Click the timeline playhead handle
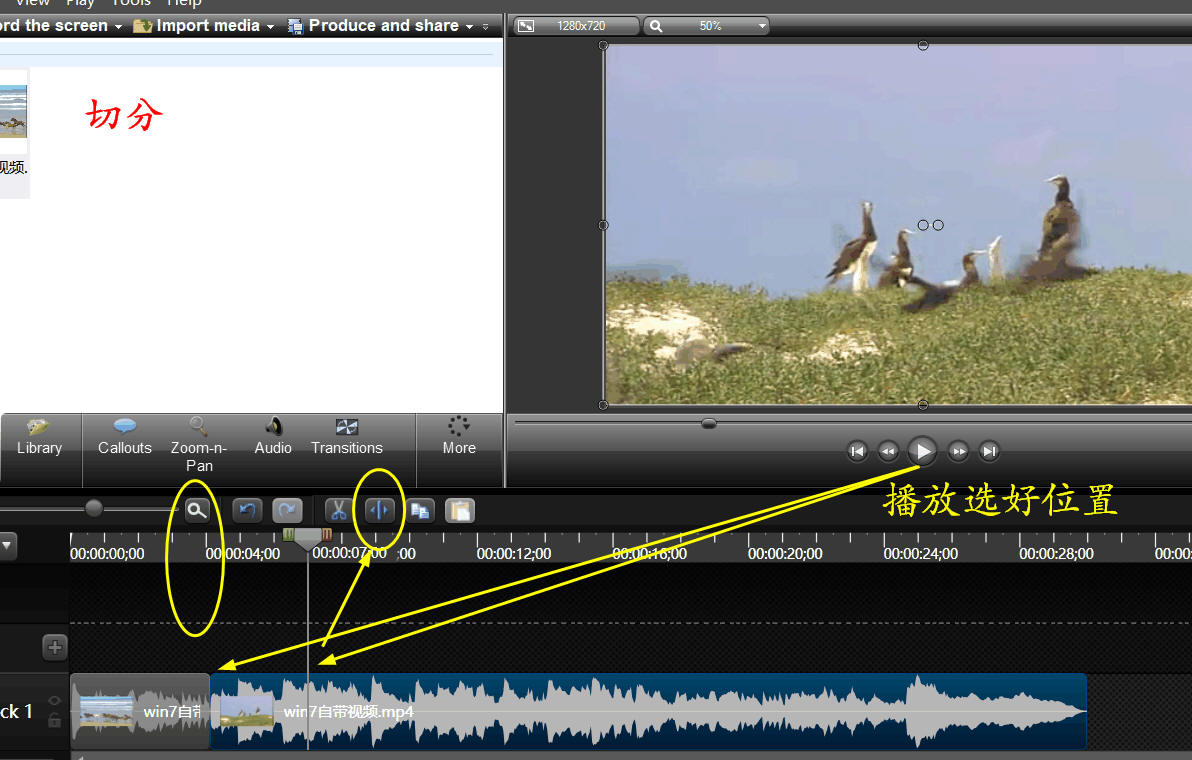This screenshot has height=760, width=1192. tap(308, 540)
